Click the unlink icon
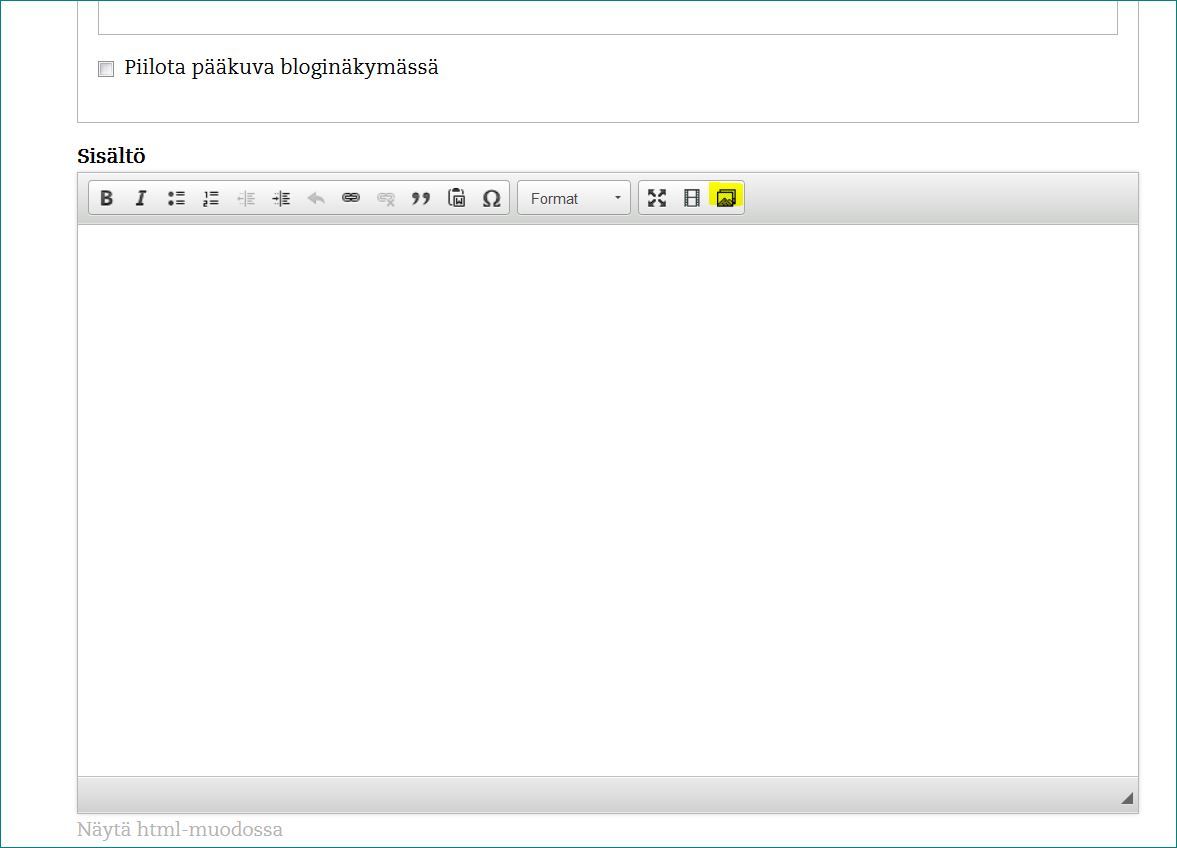 tap(386, 198)
